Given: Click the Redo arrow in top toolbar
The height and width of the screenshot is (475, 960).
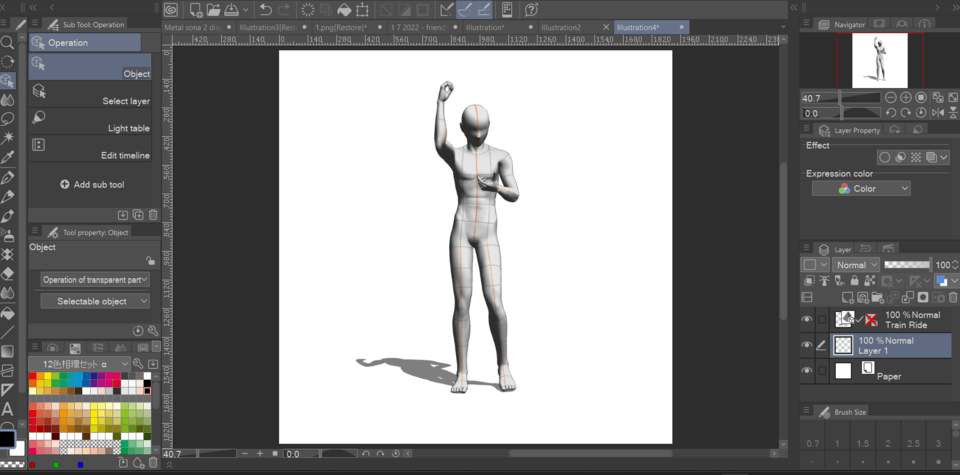Looking at the screenshot, I should (283, 9).
